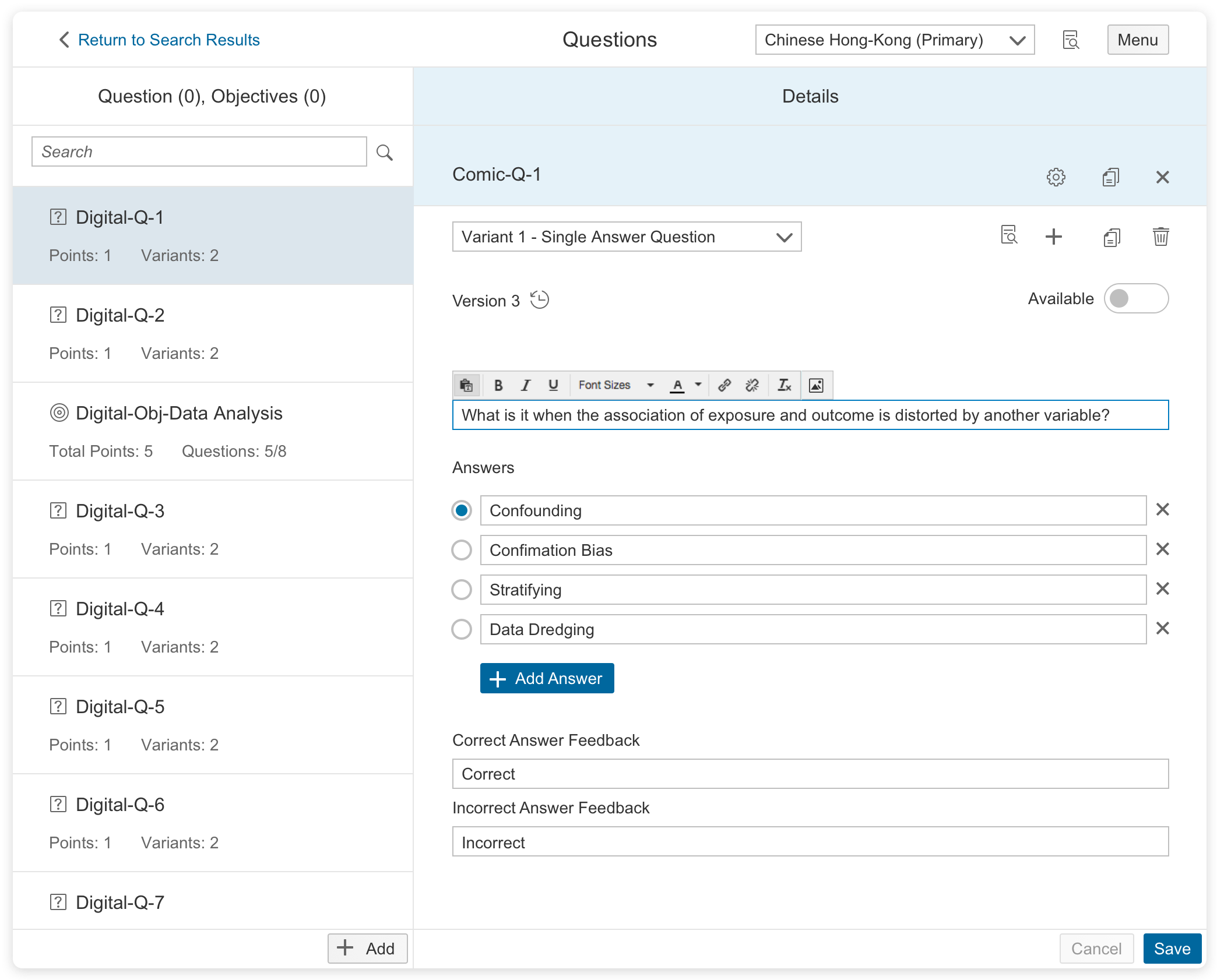Click the insert link icon
The width and height of the screenshot is (1217, 980).
(724, 385)
